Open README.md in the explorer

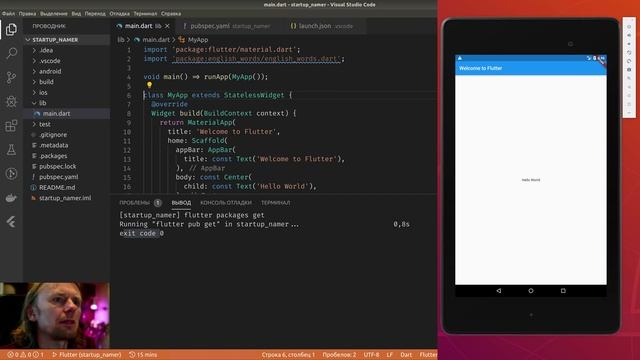tap(57, 188)
